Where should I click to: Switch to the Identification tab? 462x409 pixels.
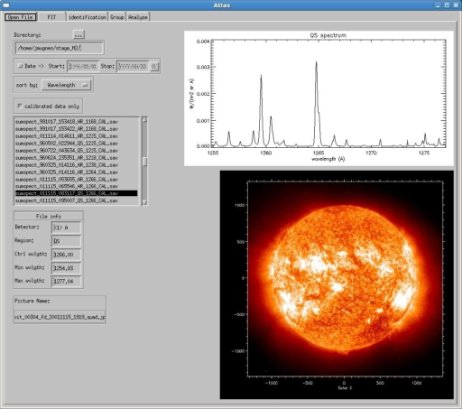coord(87,17)
